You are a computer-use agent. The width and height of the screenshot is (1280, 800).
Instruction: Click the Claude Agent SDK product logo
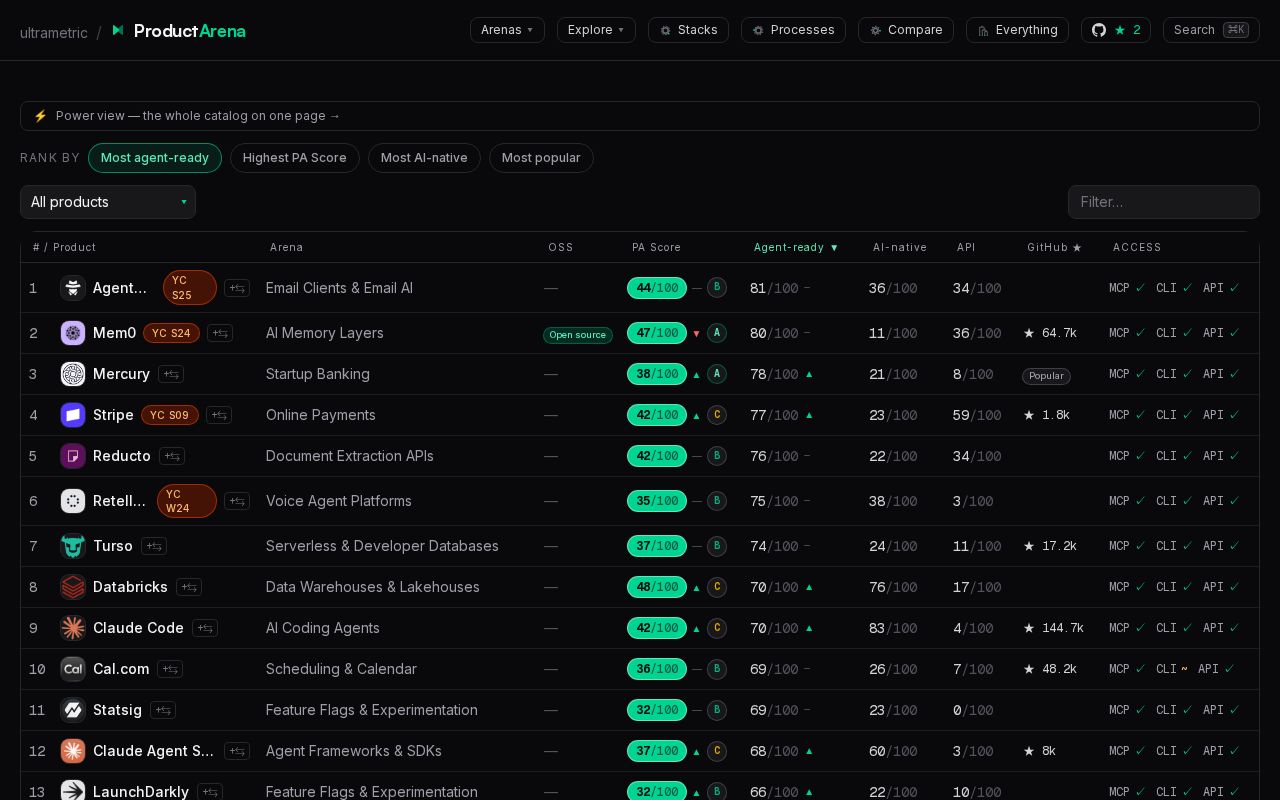coord(73,751)
